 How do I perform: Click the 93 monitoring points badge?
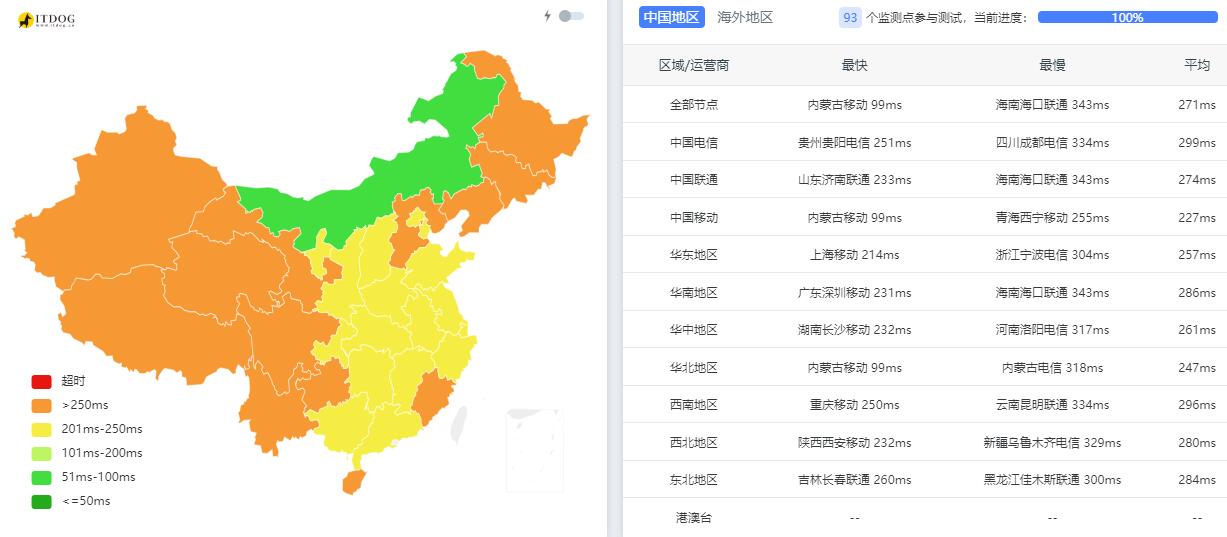[x=850, y=18]
